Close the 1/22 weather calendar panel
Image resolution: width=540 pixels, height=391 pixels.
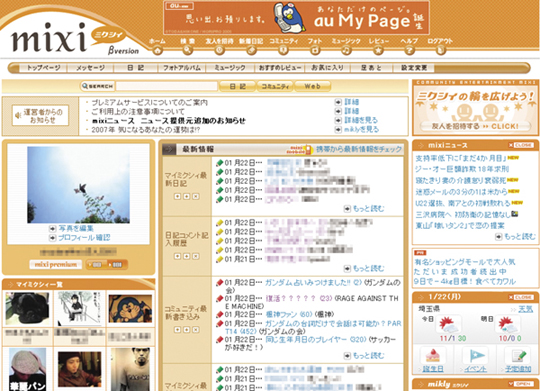pyautogui.click(x=521, y=297)
